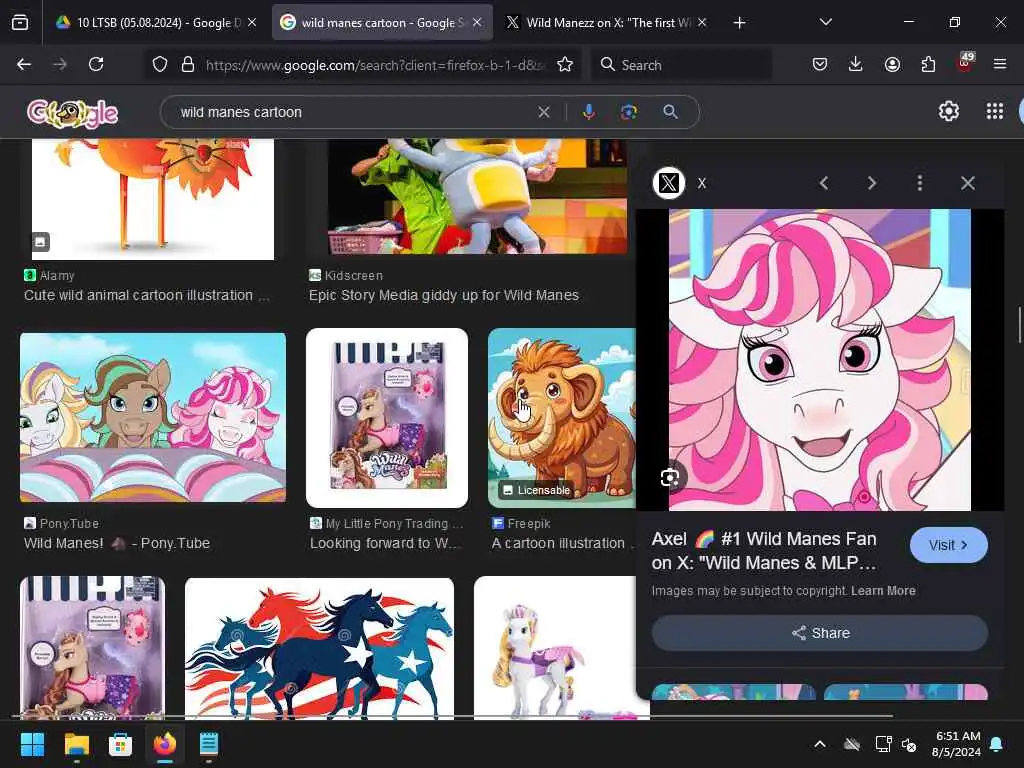The image size is (1024, 768).
Task: Click the large pink pony preview image
Action: point(820,360)
